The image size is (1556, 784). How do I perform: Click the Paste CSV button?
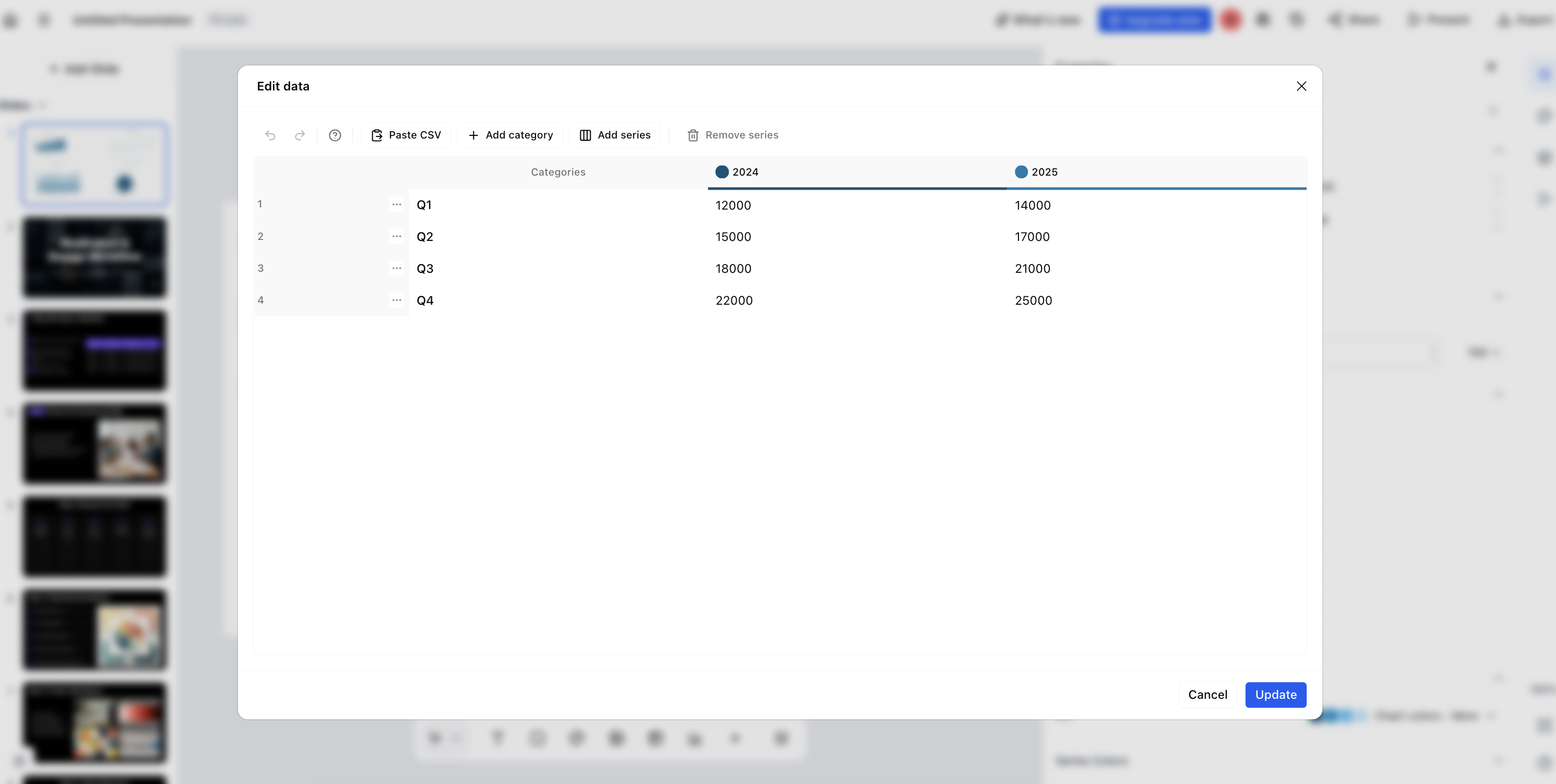pos(405,135)
